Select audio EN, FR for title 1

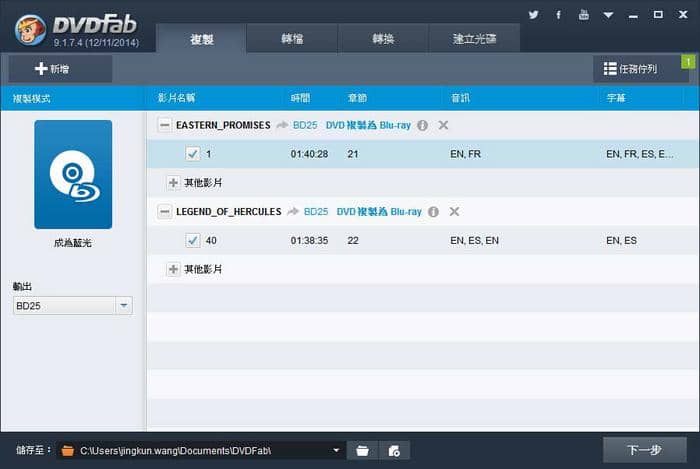coord(465,154)
